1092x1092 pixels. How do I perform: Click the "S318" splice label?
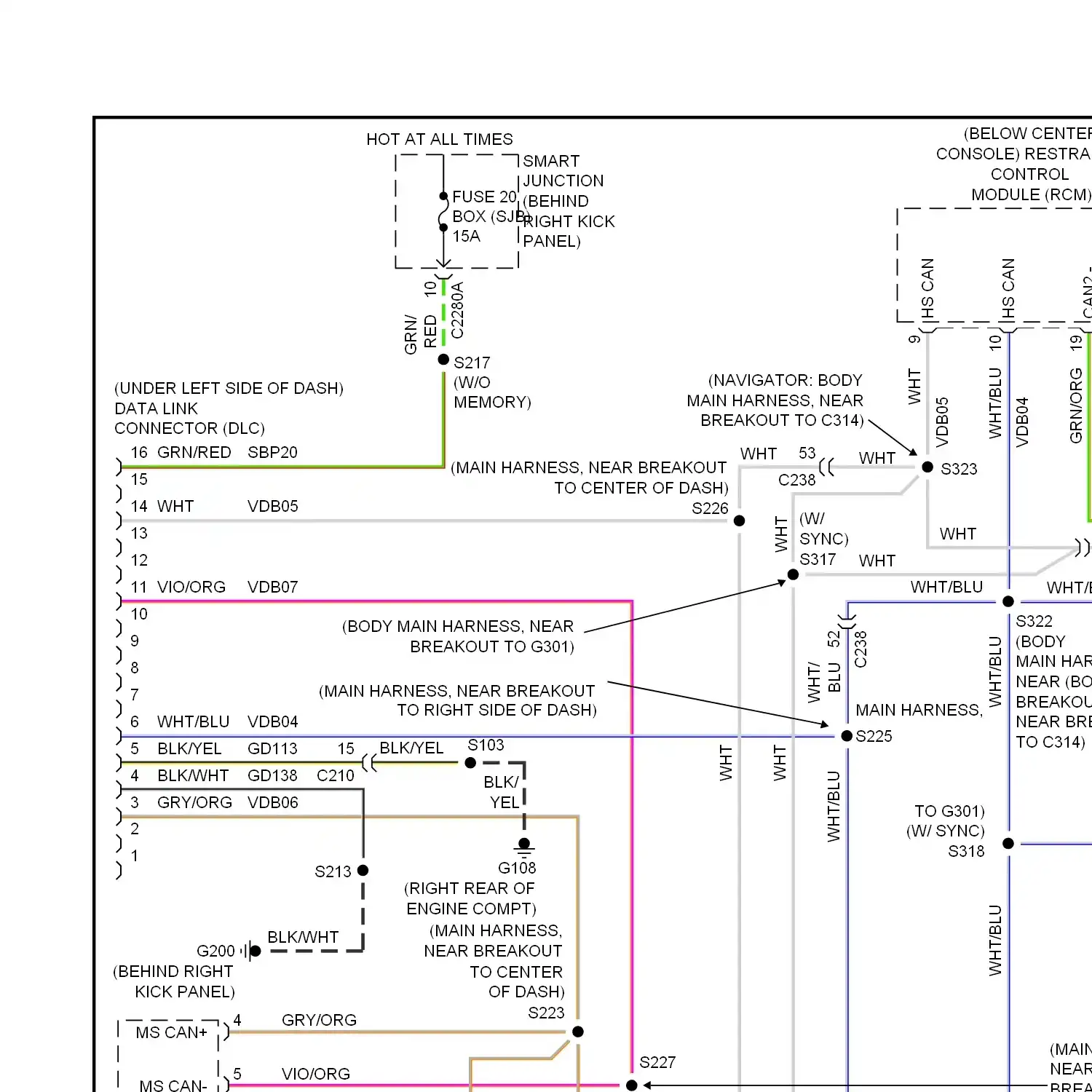(x=966, y=851)
